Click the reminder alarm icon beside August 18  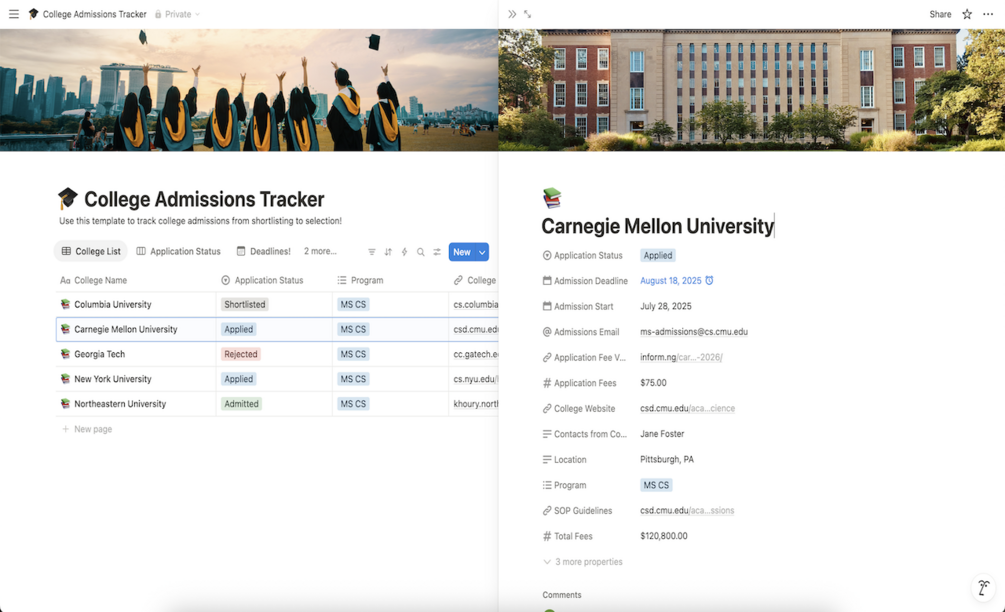pyautogui.click(x=709, y=280)
